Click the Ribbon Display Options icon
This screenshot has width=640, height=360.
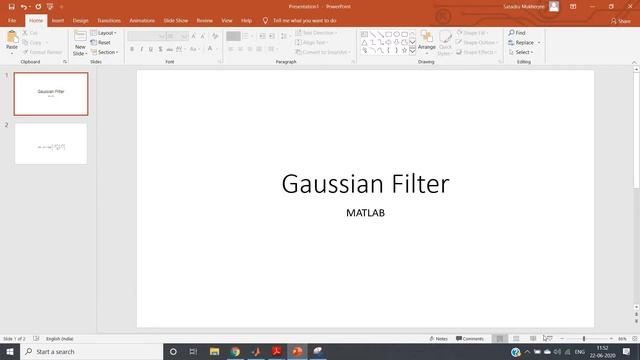(x=573, y=7)
